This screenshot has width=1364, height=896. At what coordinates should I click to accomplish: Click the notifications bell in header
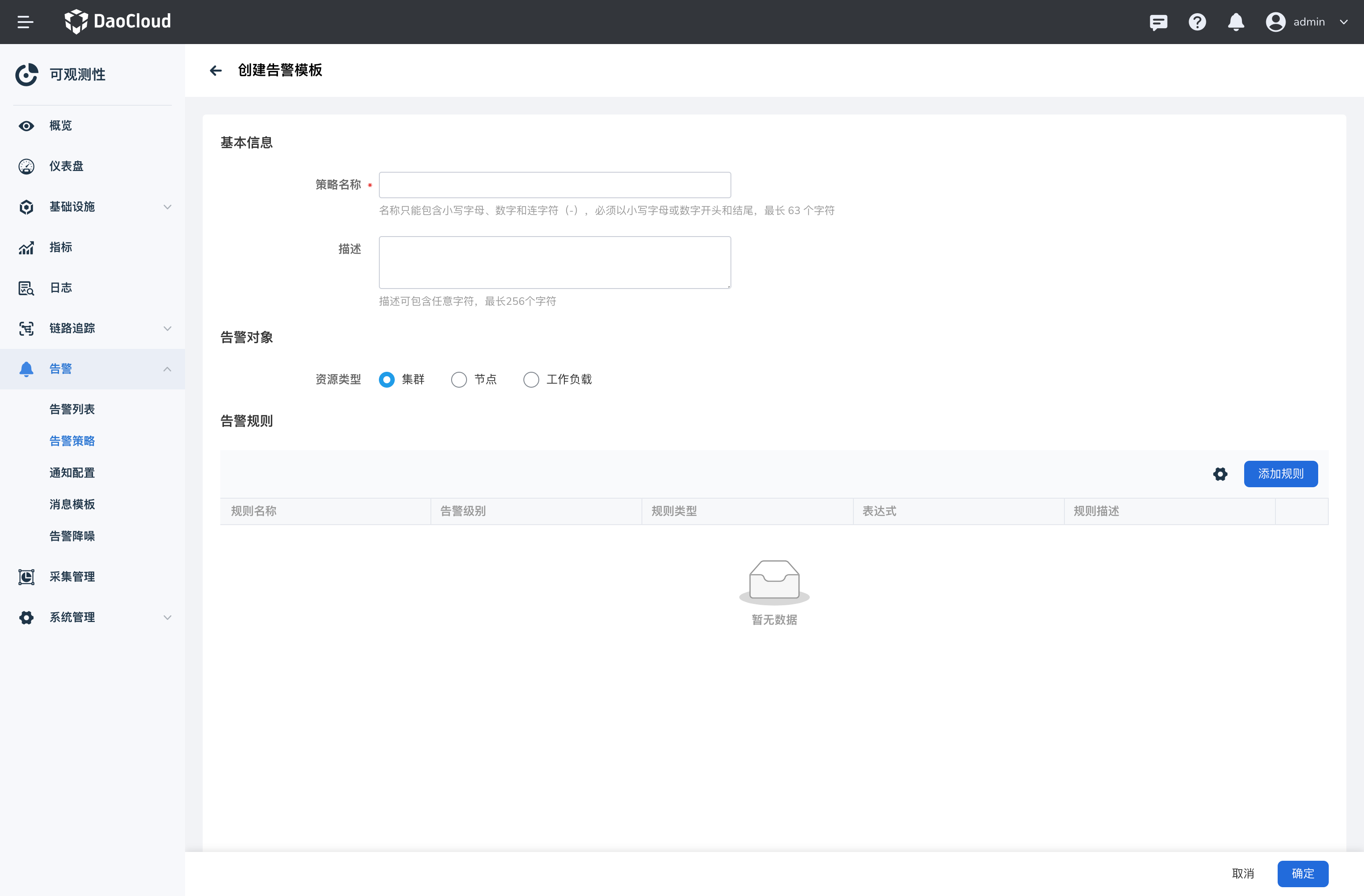click(1236, 22)
